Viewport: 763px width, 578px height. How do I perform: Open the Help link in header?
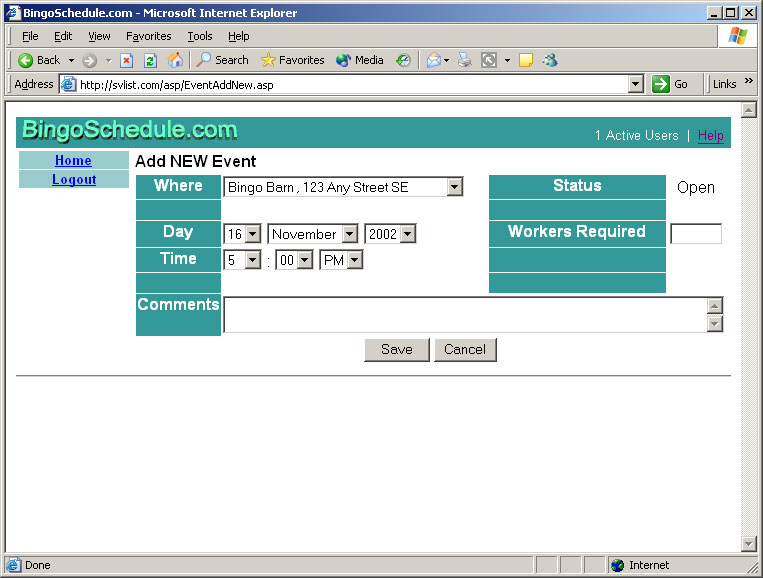coord(710,135)
